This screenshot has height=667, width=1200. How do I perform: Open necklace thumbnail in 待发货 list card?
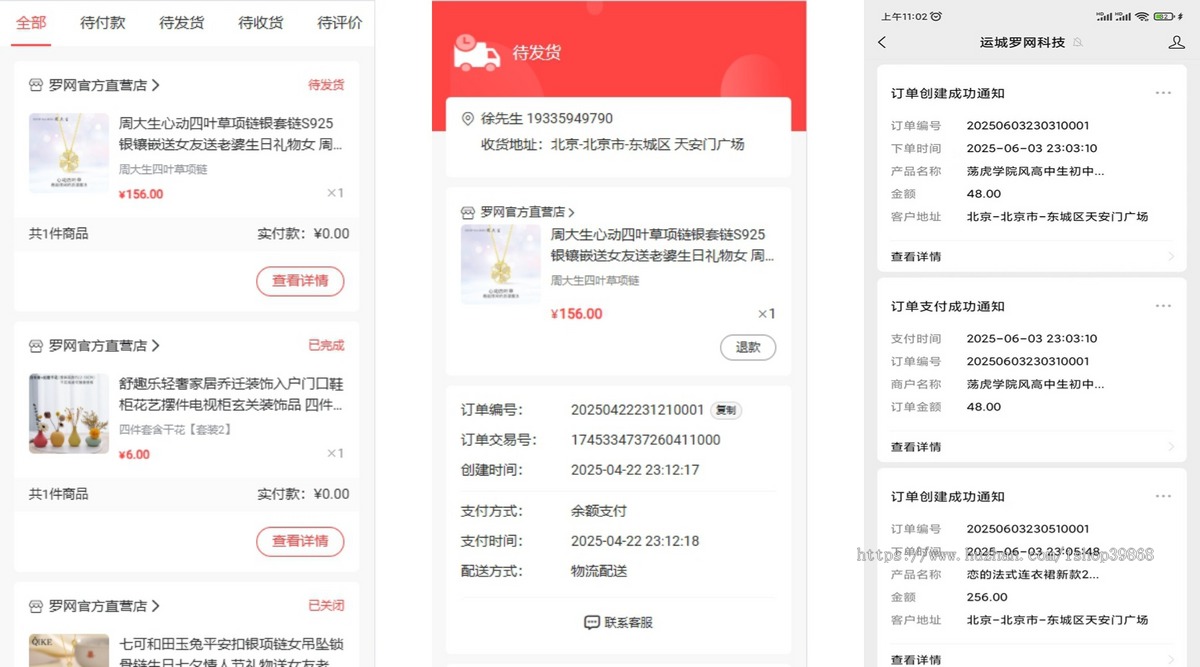pos(69,153)
